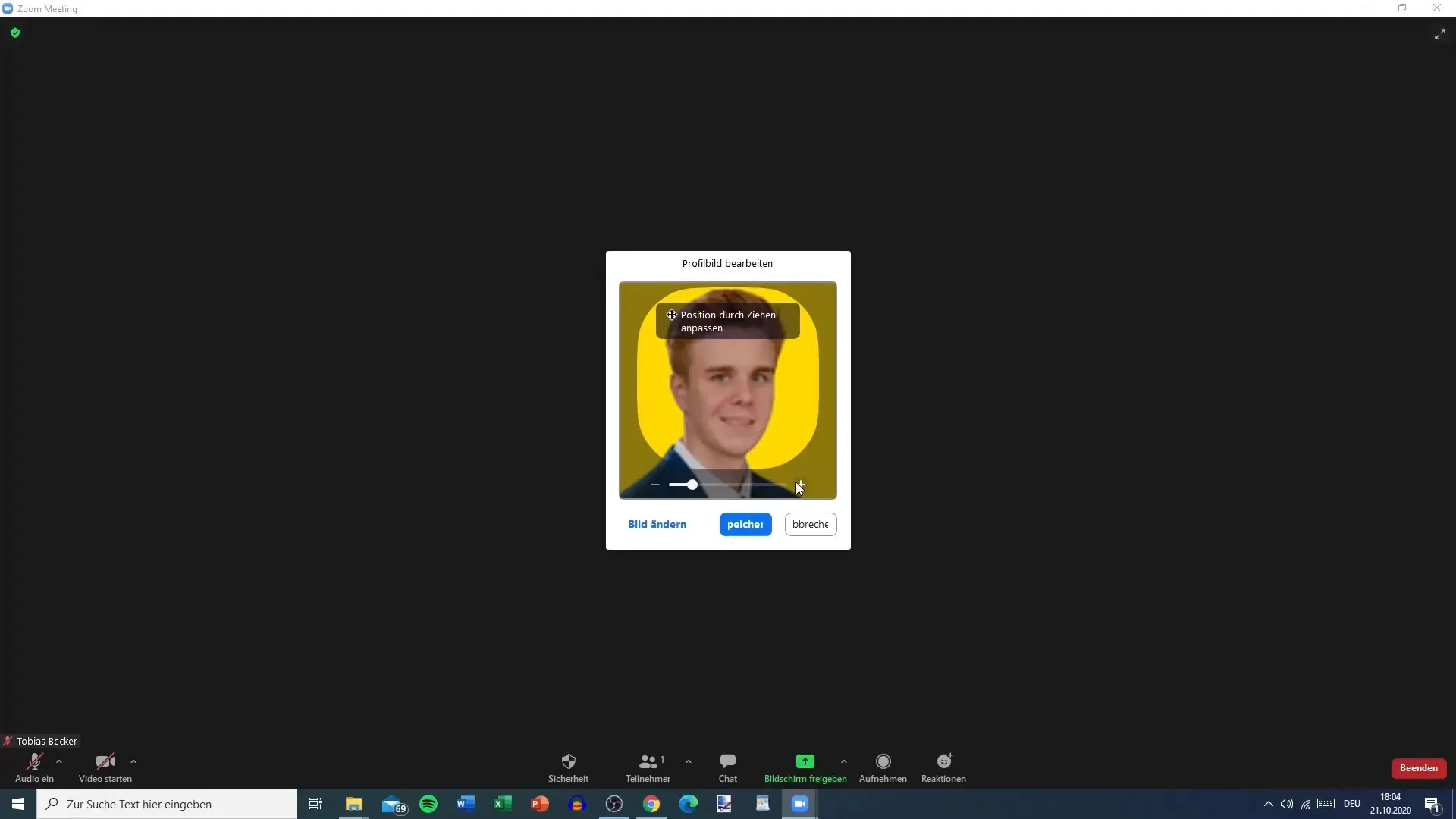Select Profilbild bearbeiten dialog title area
Image resolution: width=1456 pixels, height=819 pixels.
pos(727,263)
